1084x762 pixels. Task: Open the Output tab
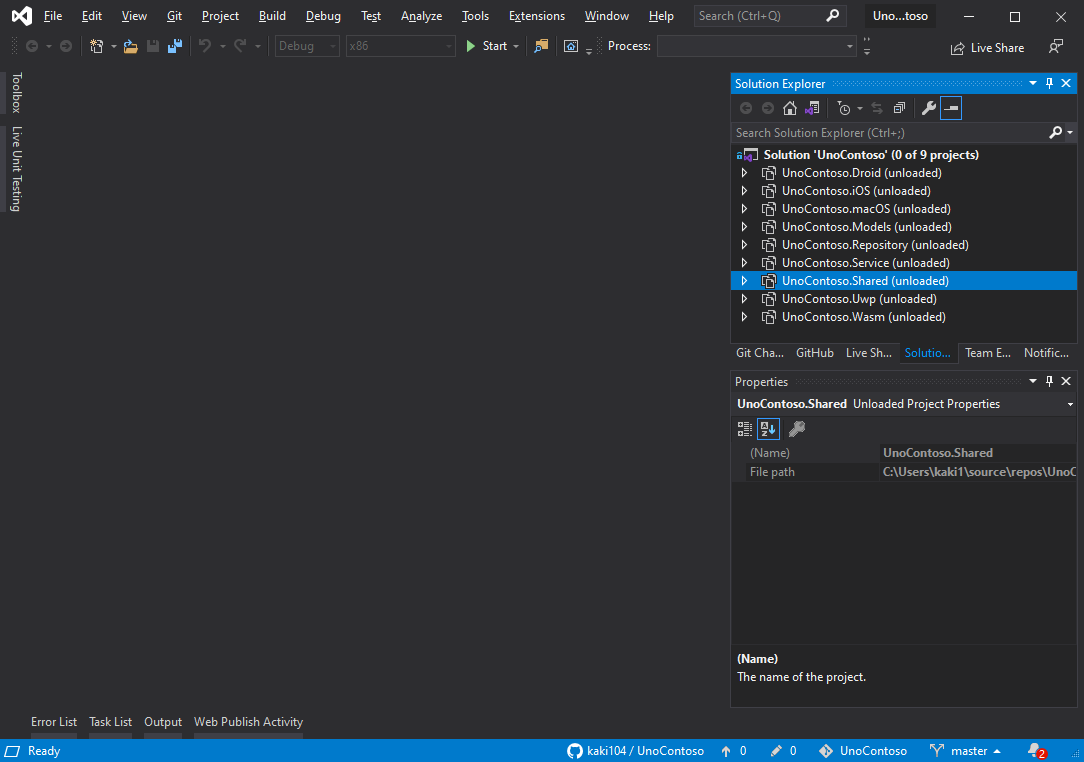click(x=163, y=722)
